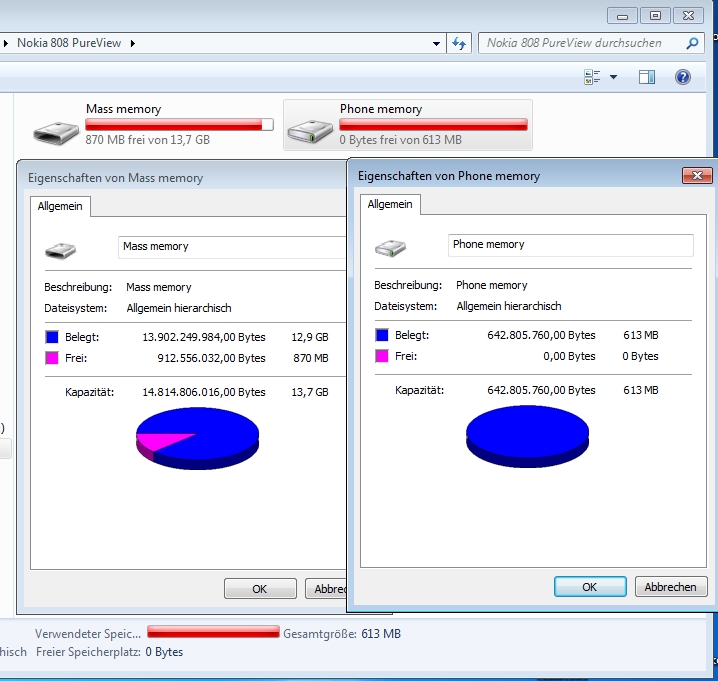Click the 912.556.032,00 Bytes value
This screenshot has height=681, width=718.
pos(212,358)
